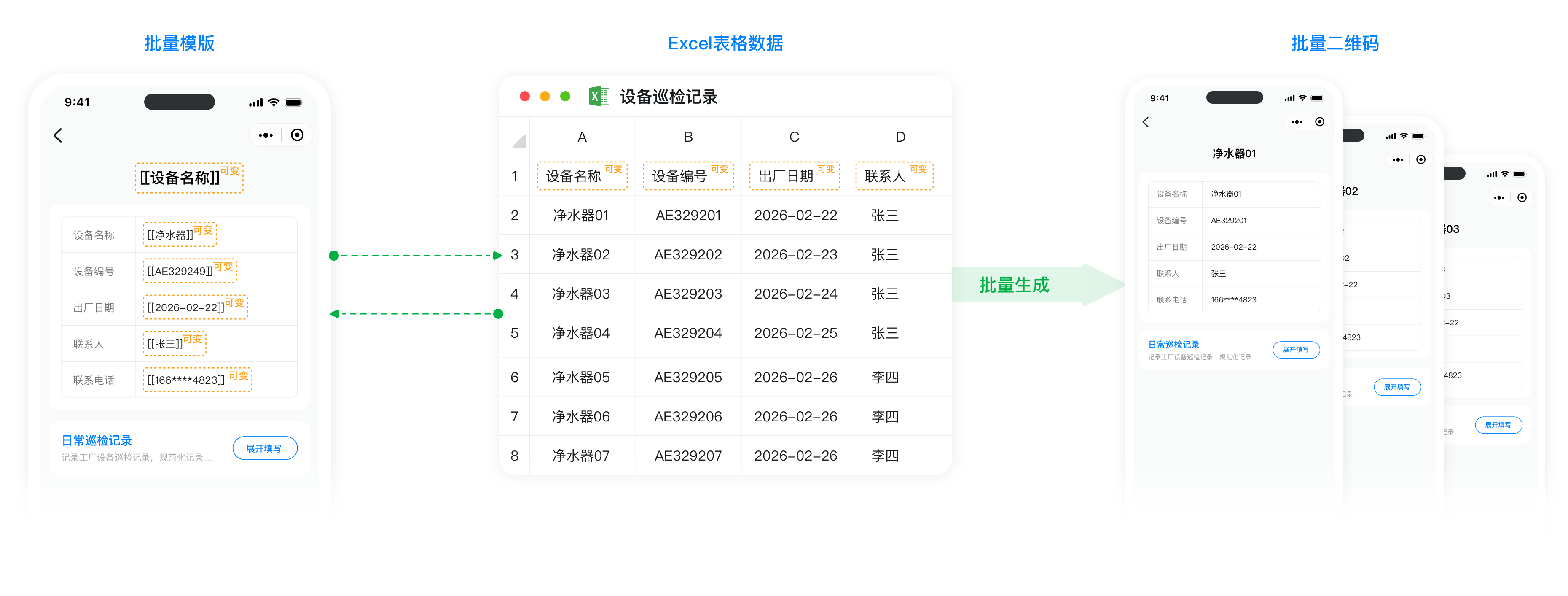Select row 5 header number

tap(514, 333)
